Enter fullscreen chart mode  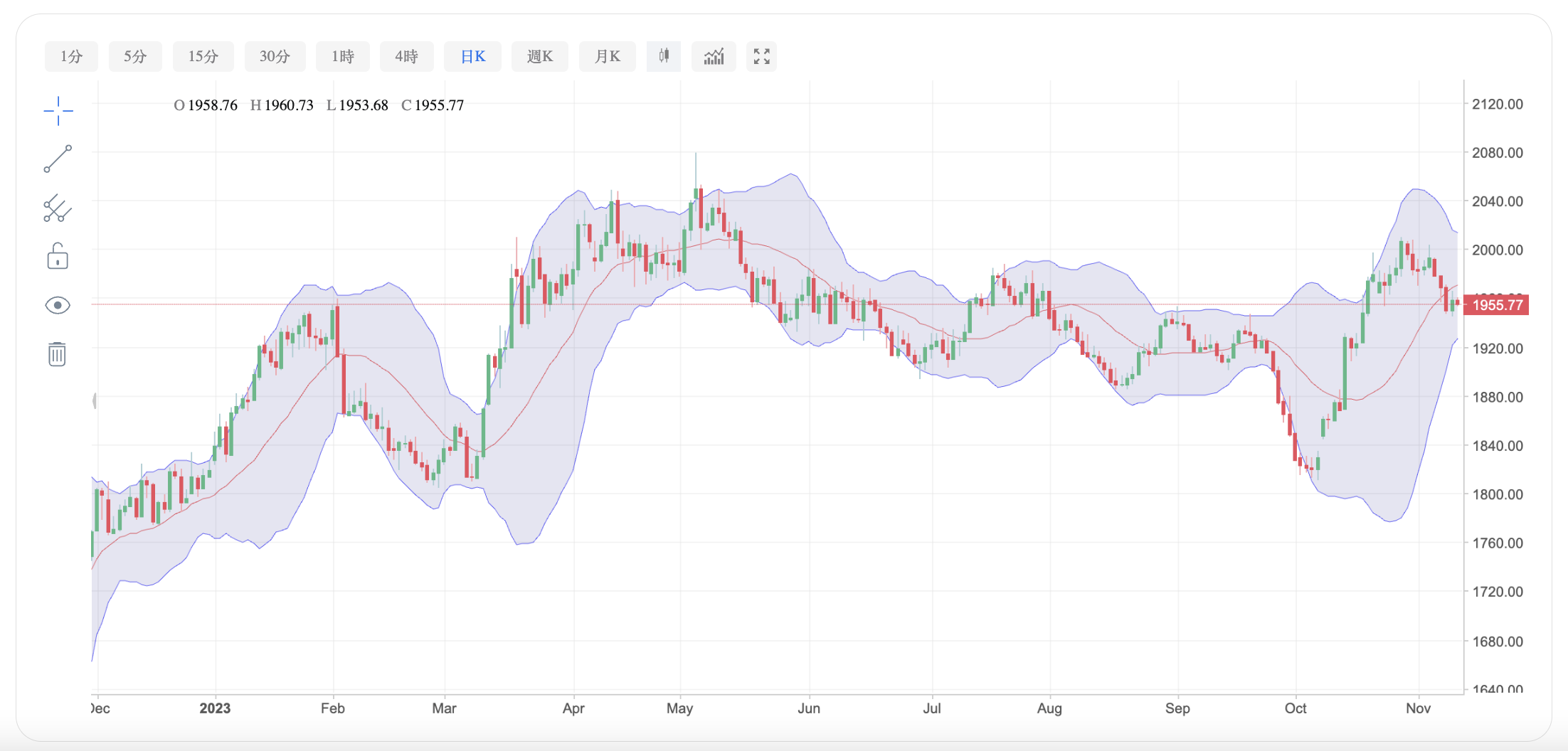click(761, 56)
